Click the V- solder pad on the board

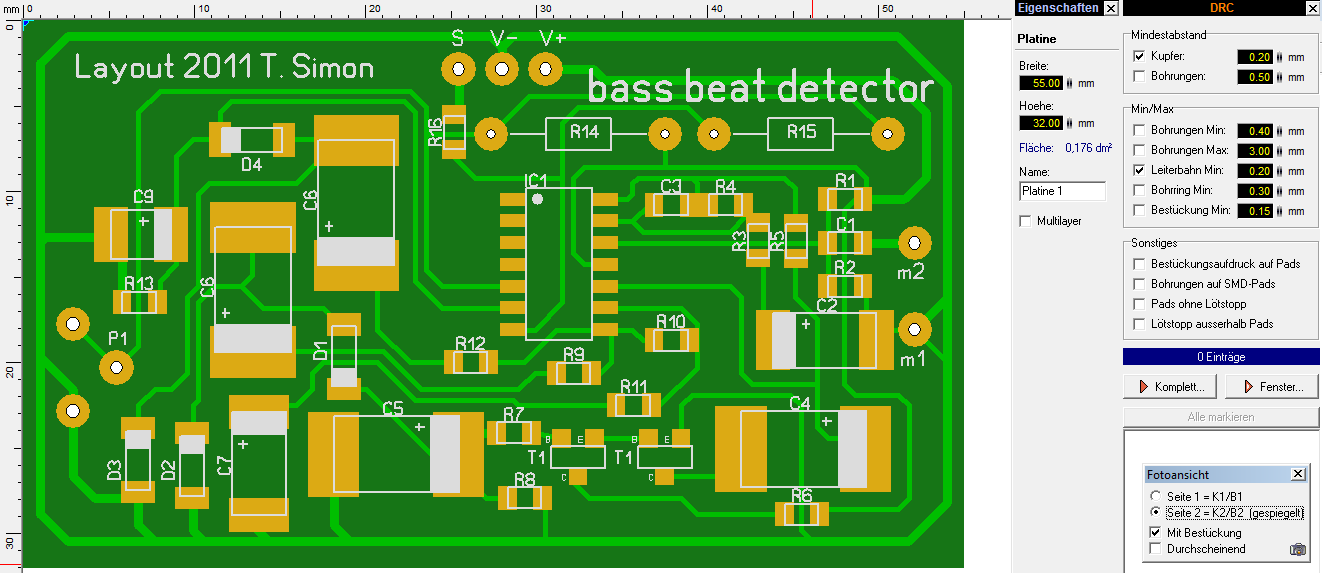pyautogui.click(x=501, y=69)
